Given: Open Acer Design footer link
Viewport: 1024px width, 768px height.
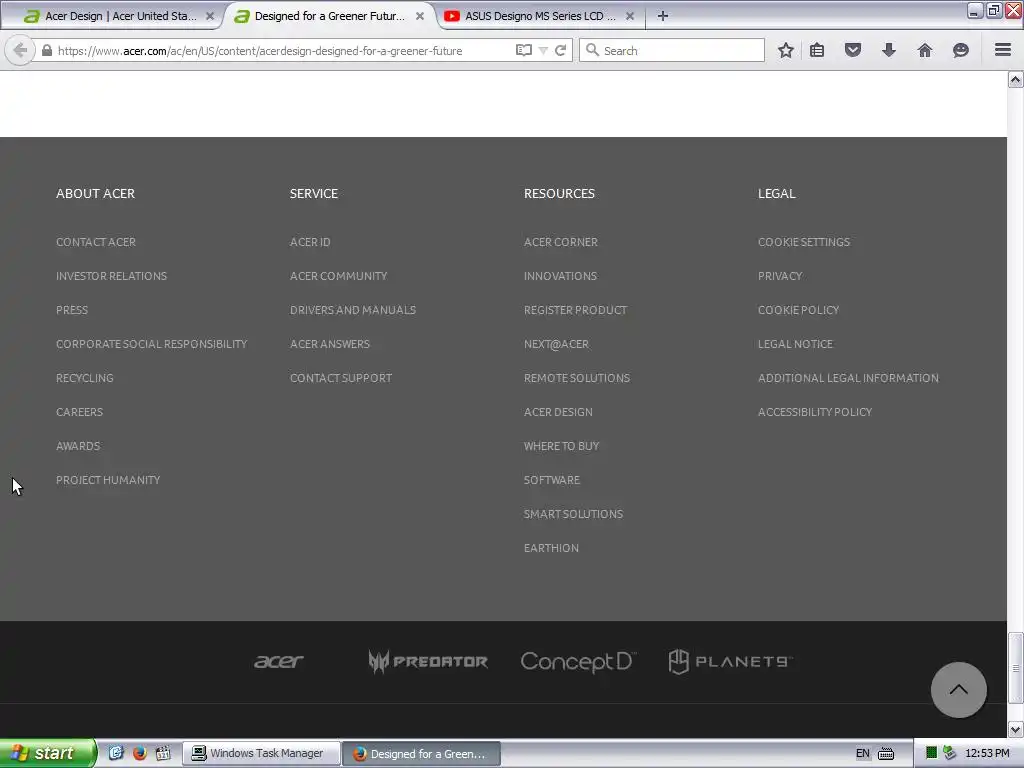Looking at the screenshot, I should point(558,411).
